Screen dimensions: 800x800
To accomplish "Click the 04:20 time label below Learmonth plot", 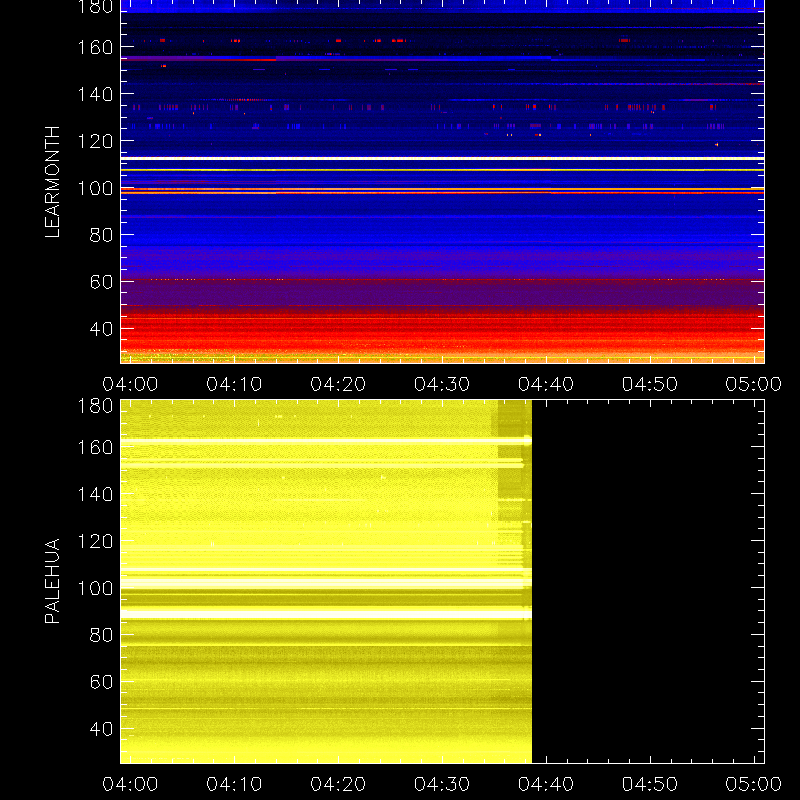I will pos(338,384).
